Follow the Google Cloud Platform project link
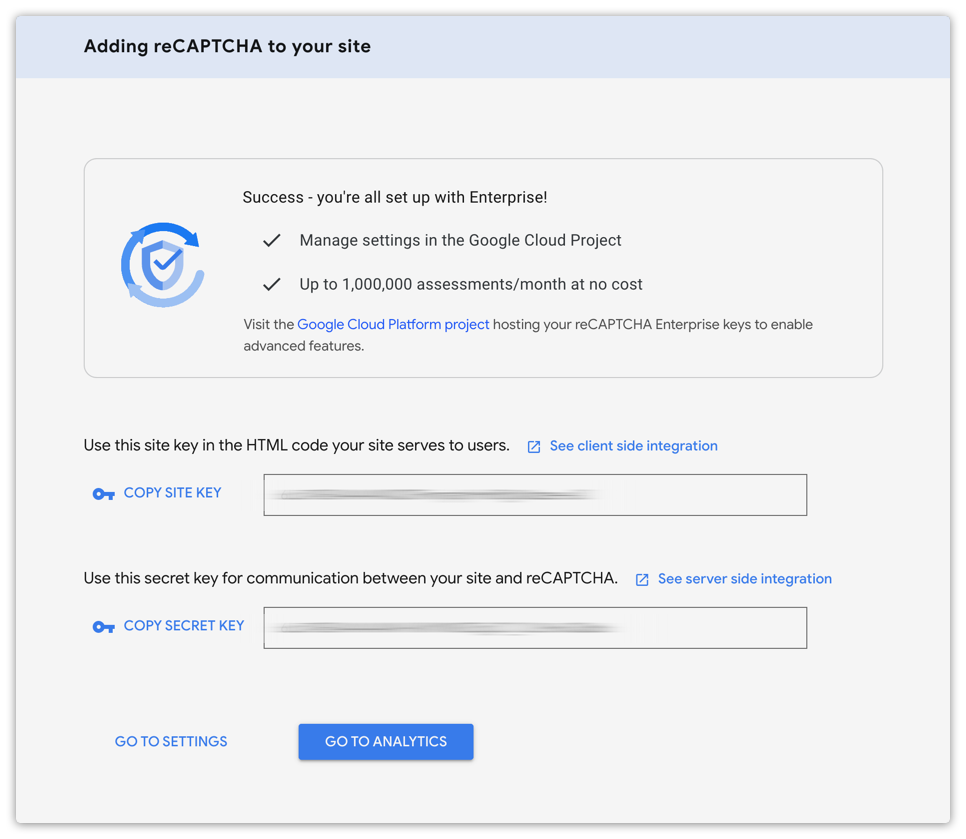 [393, 325]
